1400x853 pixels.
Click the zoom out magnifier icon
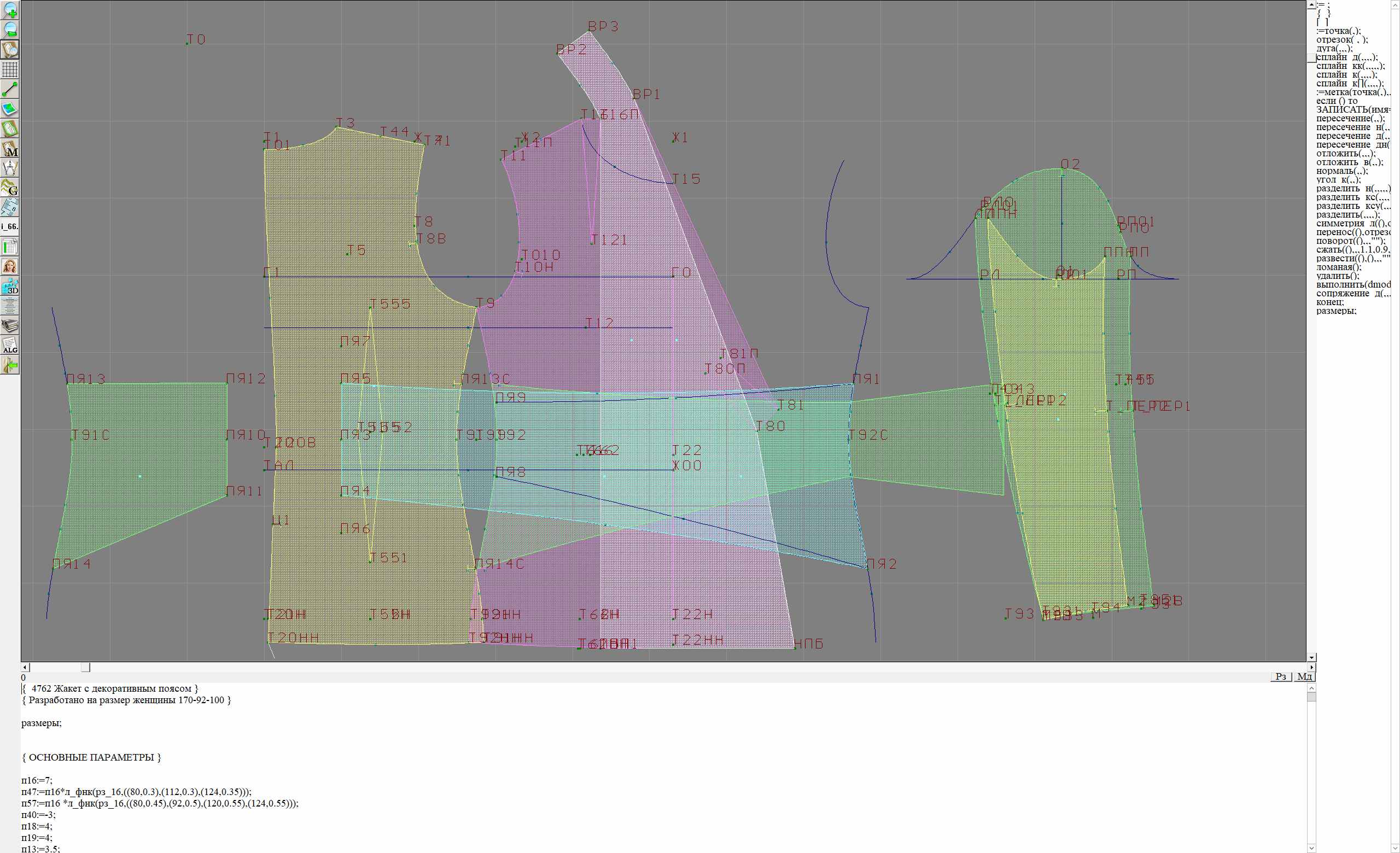(10, 30)
